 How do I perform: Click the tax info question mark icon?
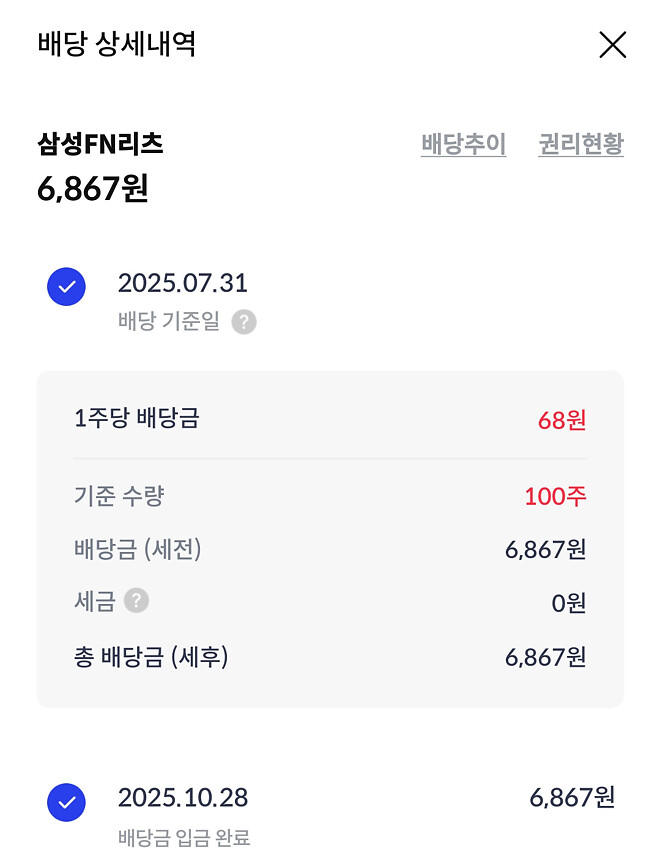point(139,601)
